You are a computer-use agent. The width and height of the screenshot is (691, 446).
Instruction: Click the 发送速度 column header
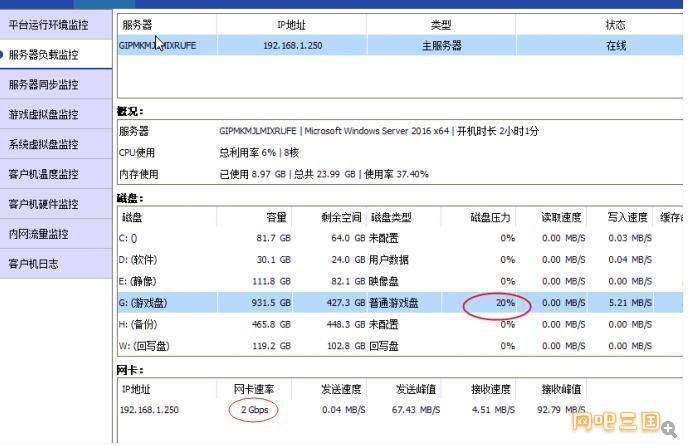(341, 389)
